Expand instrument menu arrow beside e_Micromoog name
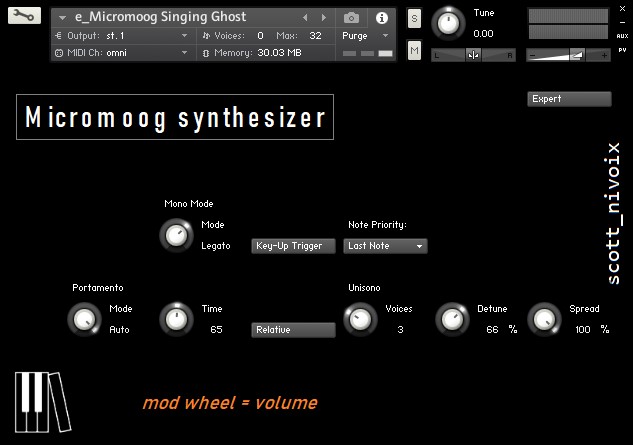633x445 pixels. tap(62, 18)
